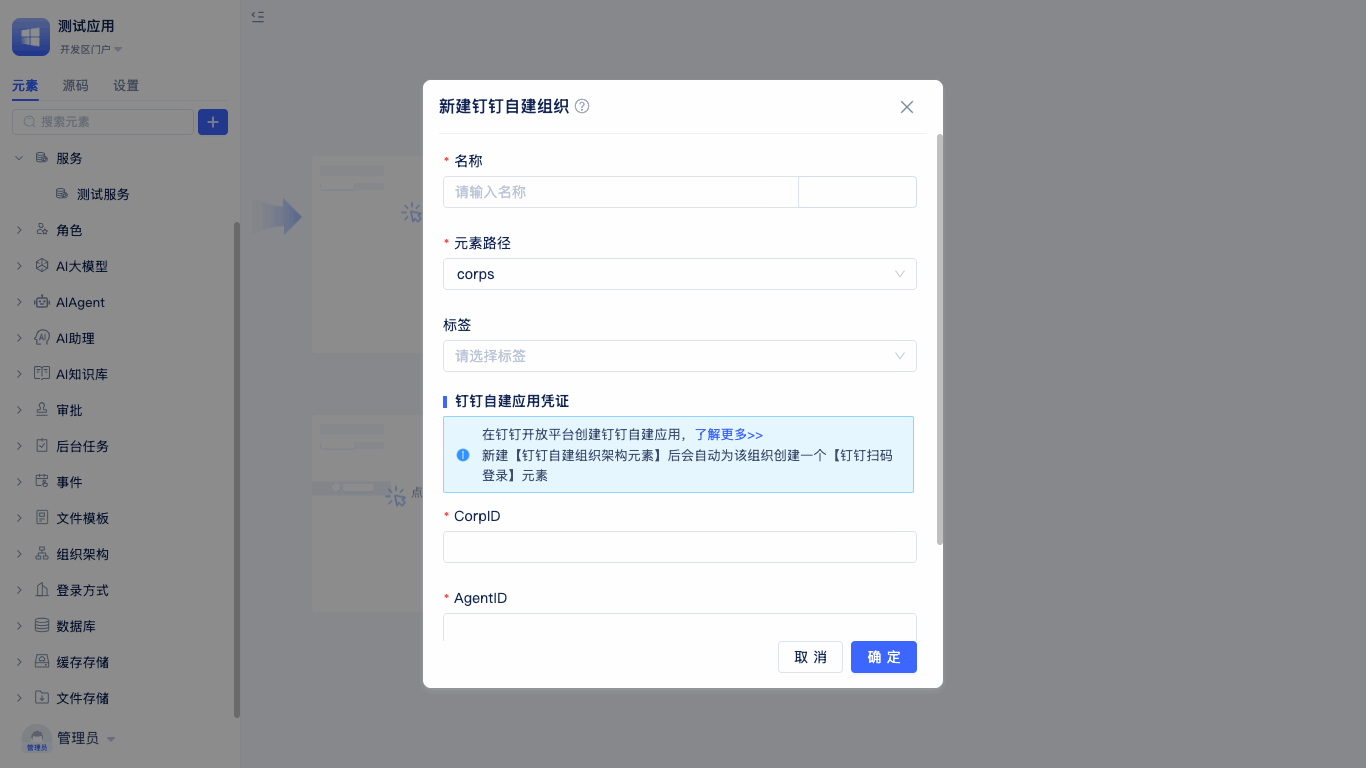Image resolution: width=1366 pixels, height=768 pixels.
Task: Click the 审批 stamp icon
Action: [x=42, y=410]
